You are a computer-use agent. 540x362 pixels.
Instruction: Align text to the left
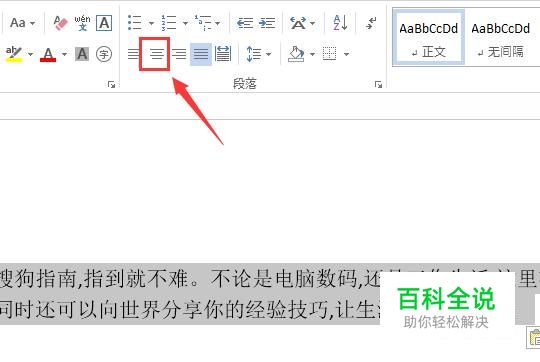pos(134,54)
